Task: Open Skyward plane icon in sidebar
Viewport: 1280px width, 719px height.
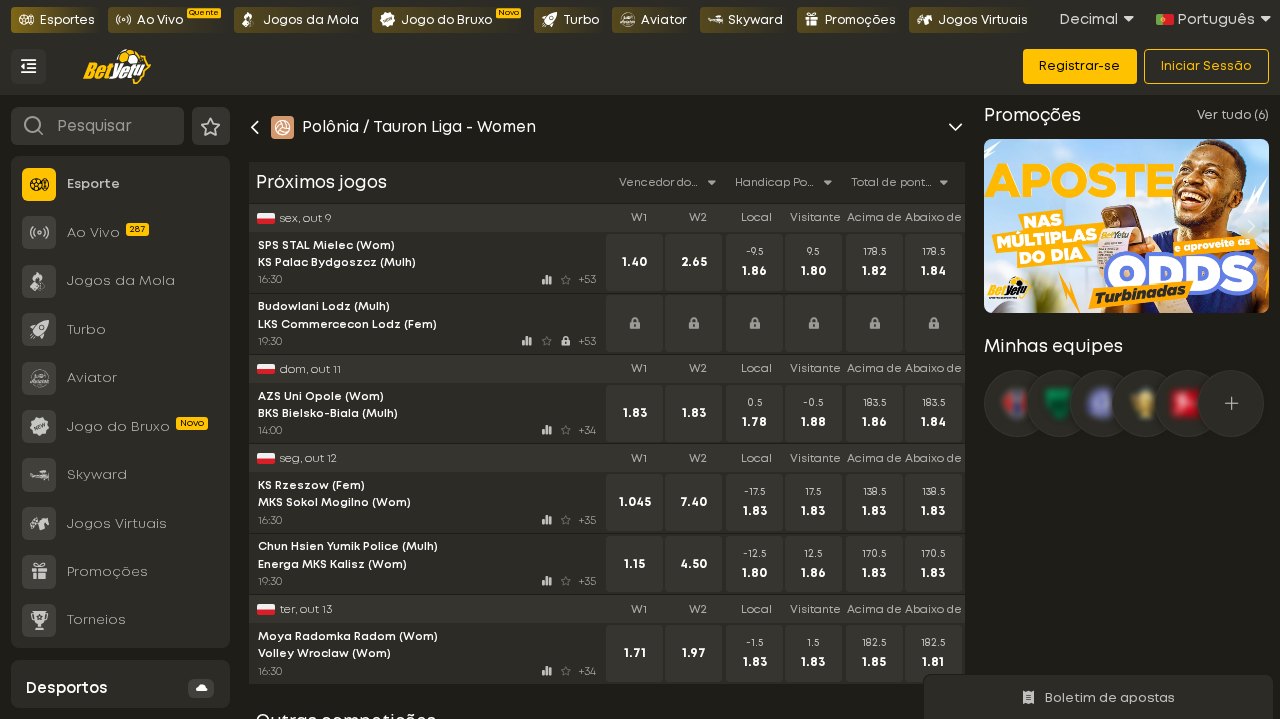Action: pos(39,475)
